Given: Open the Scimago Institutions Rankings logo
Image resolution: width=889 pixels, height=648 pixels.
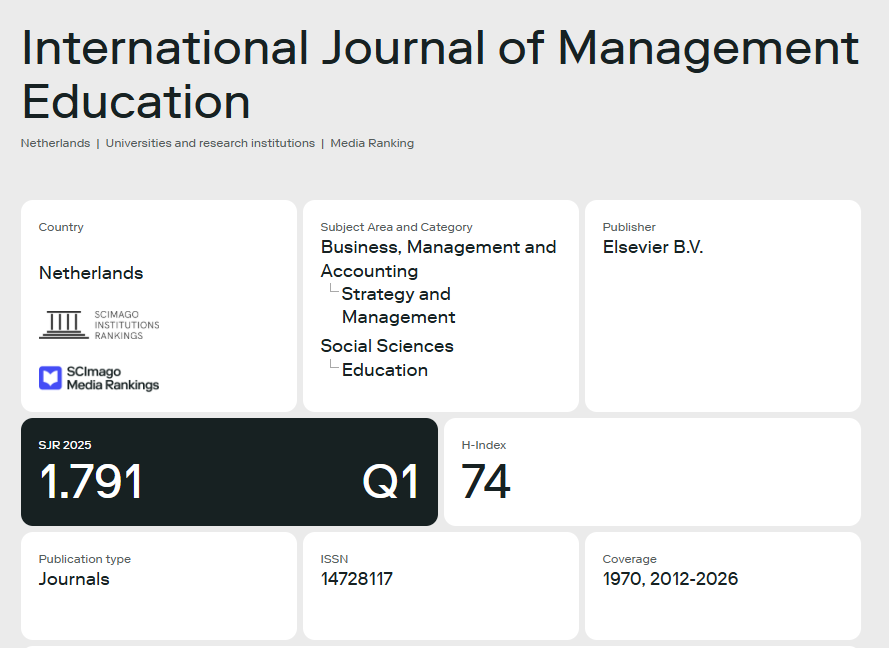Looking at the screenshot, I should click(x=99, y=325).
